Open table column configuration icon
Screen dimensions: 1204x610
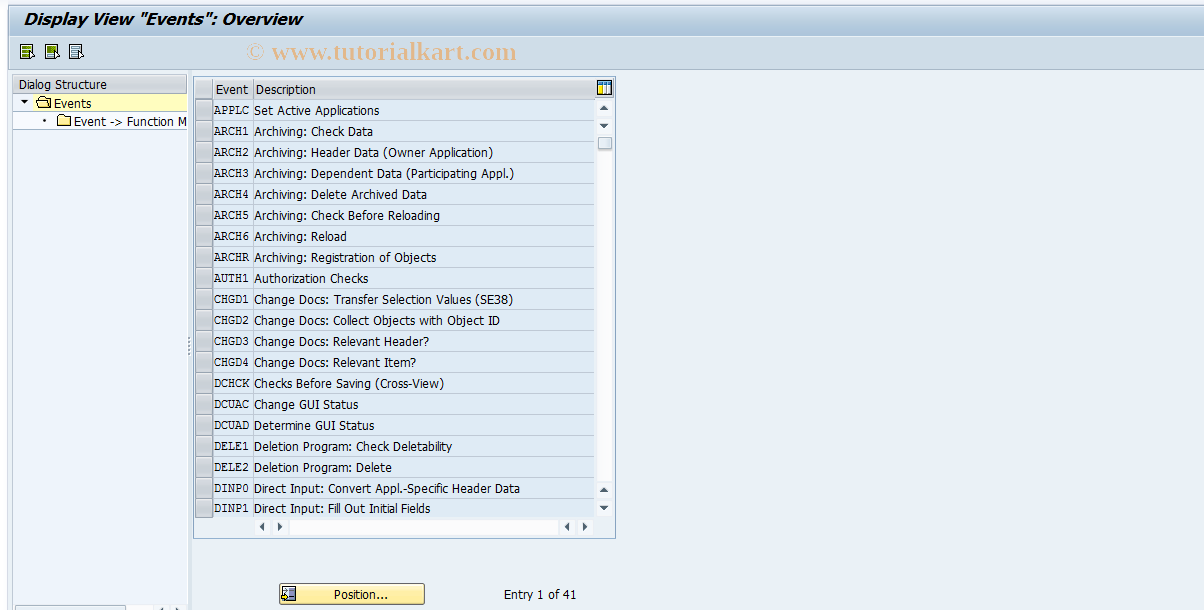click(604, 88)
